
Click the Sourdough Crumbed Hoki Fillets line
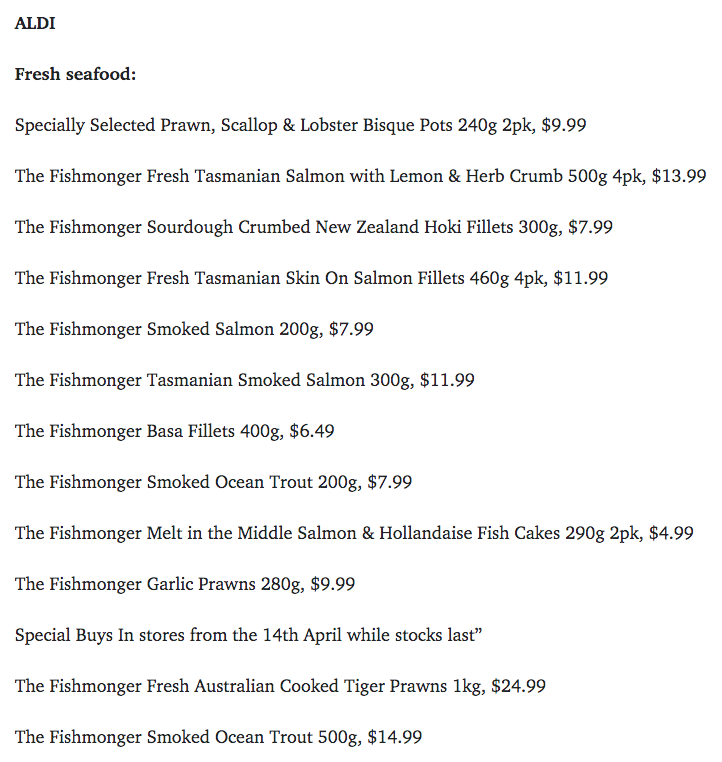pyautogui.click(x=314, y=227)
